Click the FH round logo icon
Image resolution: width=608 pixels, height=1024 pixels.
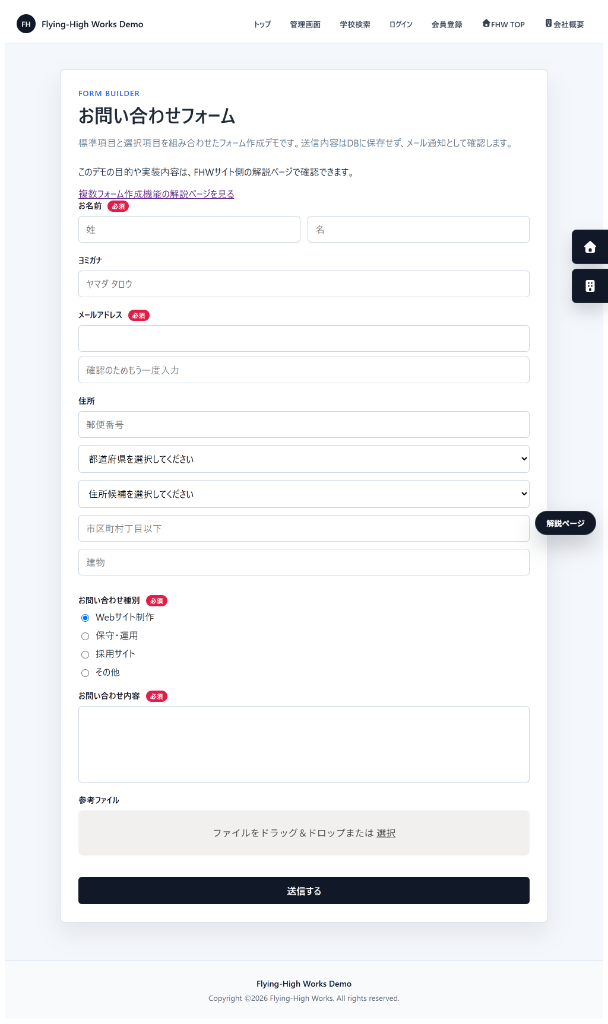click(x=25, y=24)
